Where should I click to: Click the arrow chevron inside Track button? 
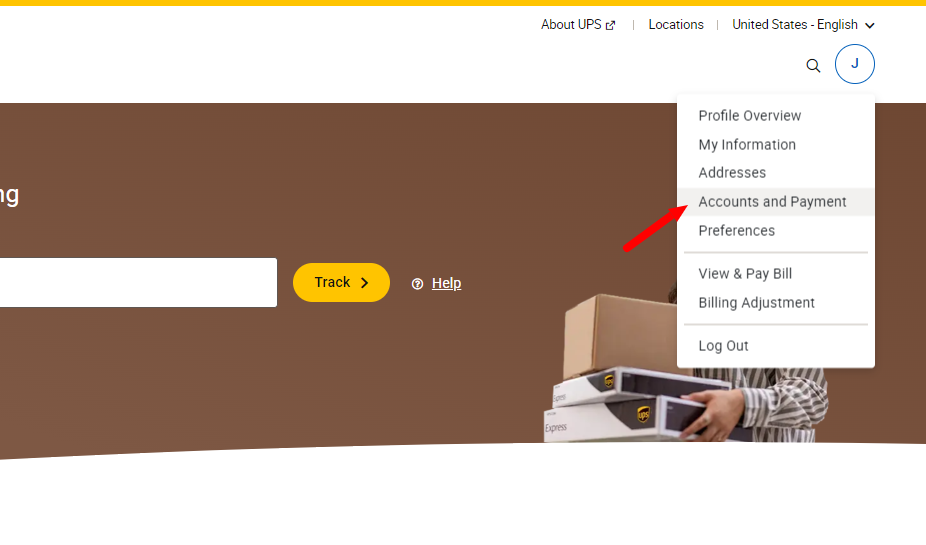point(364,283)
